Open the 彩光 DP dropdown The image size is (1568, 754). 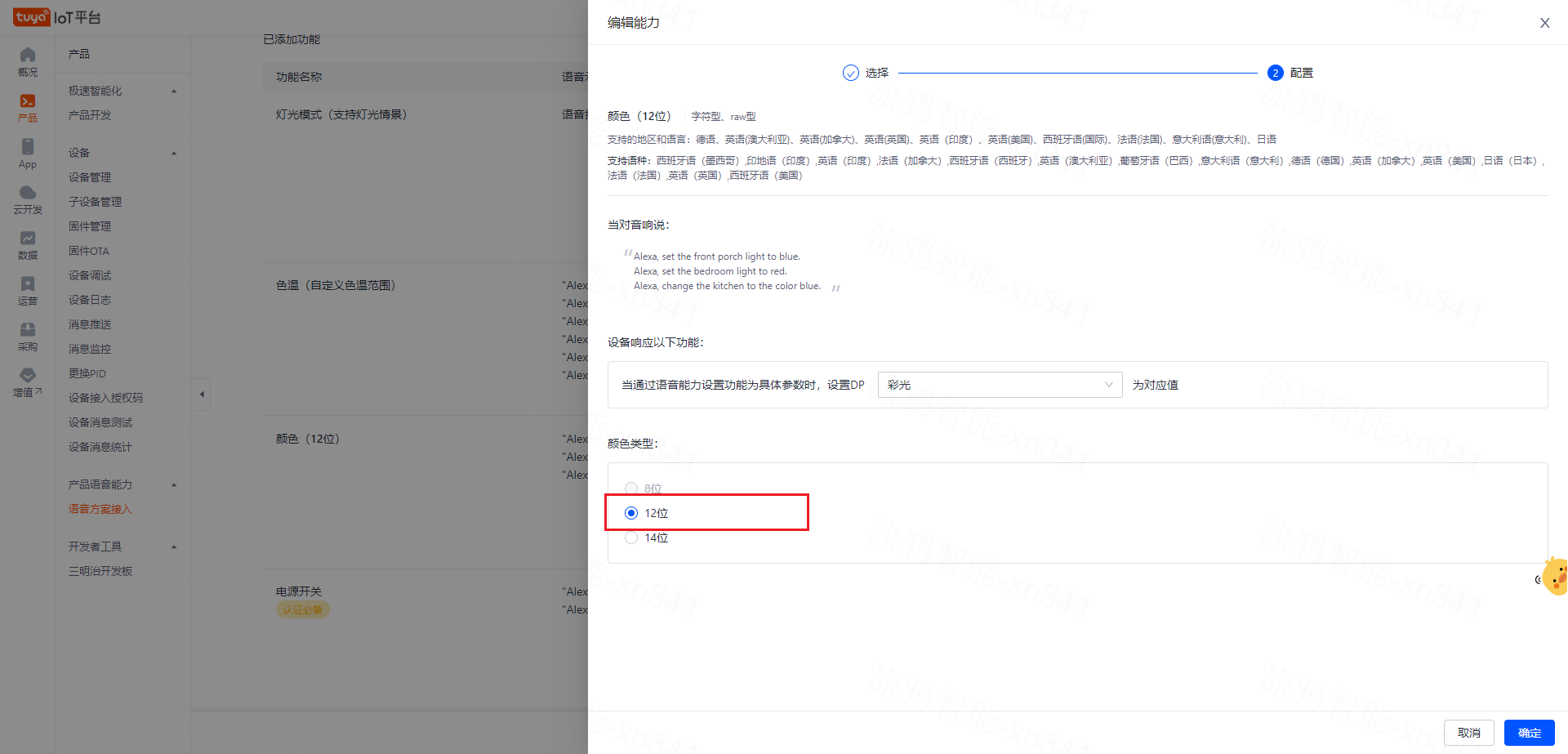tap(1000, 385)
